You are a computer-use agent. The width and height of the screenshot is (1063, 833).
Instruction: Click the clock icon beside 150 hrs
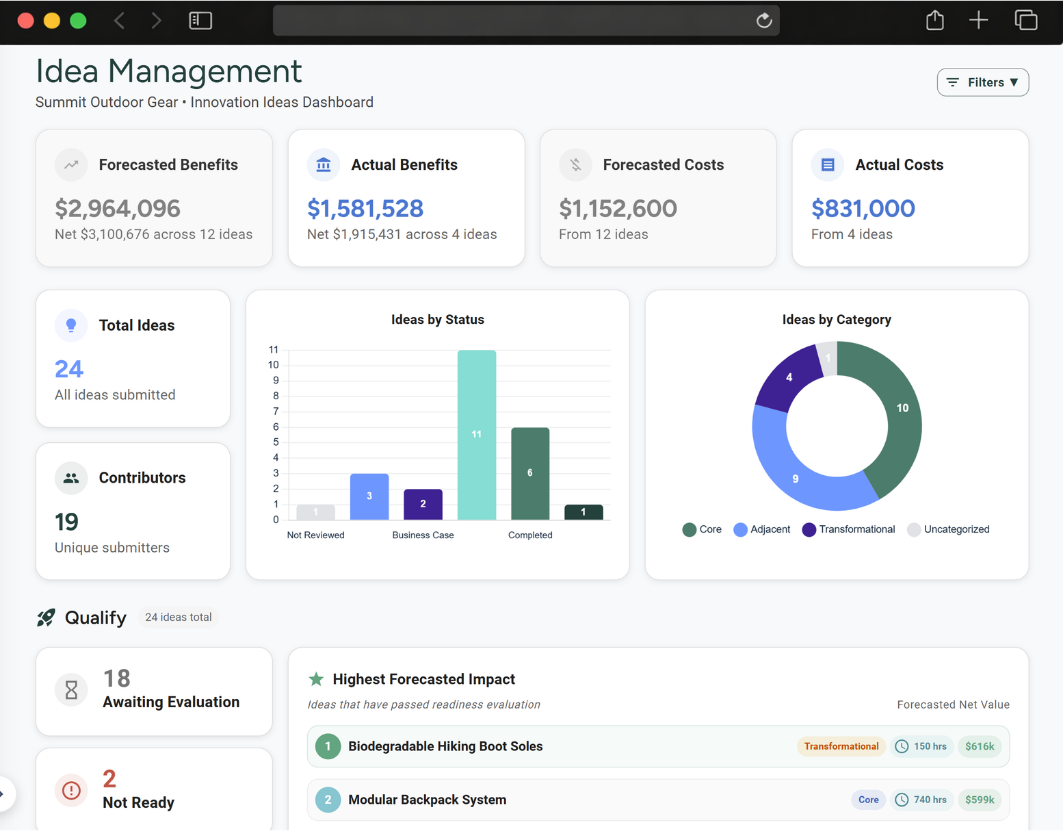(x=902, y=746)
